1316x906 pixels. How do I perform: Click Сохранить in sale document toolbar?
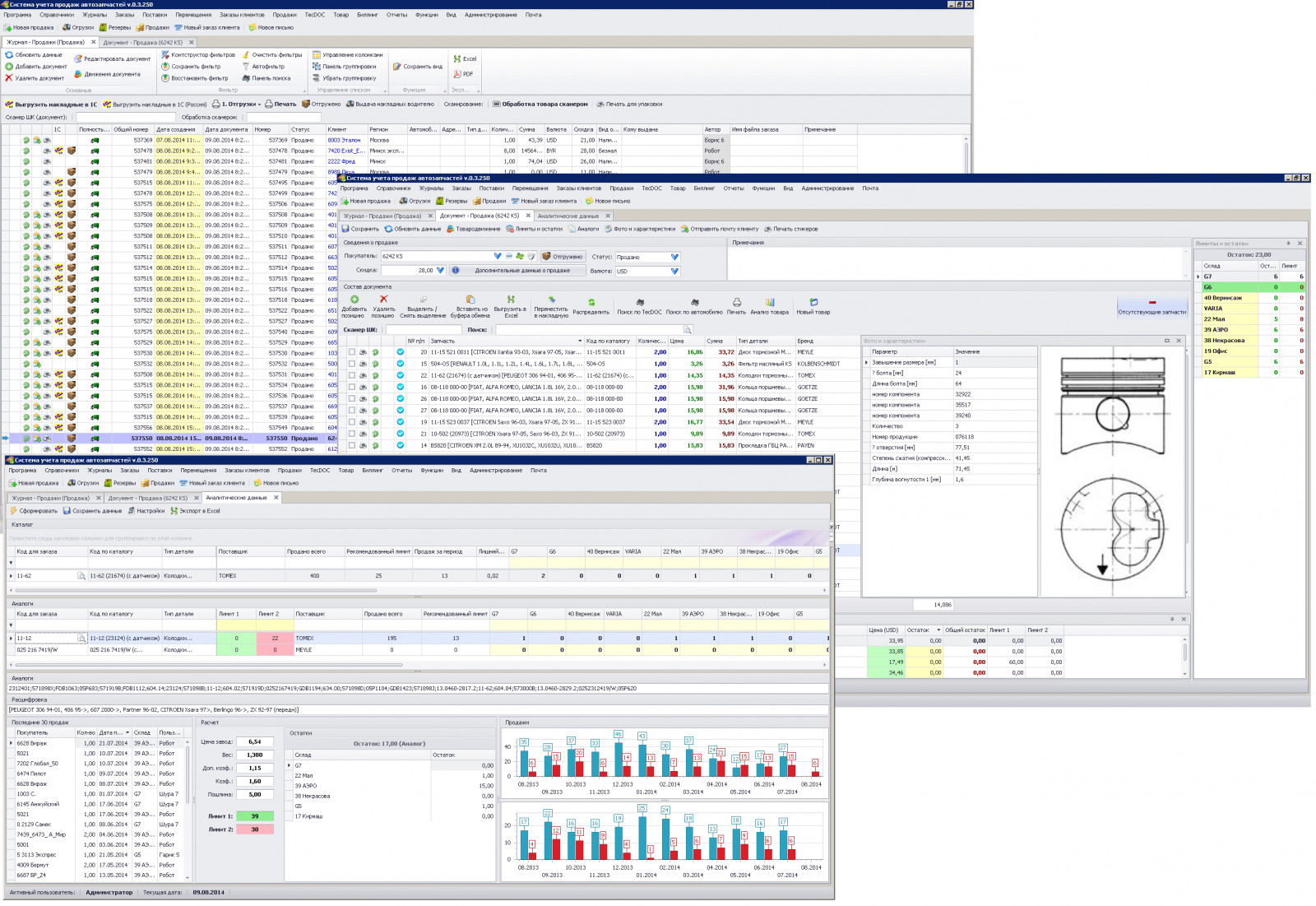click(x=360, y=229)
